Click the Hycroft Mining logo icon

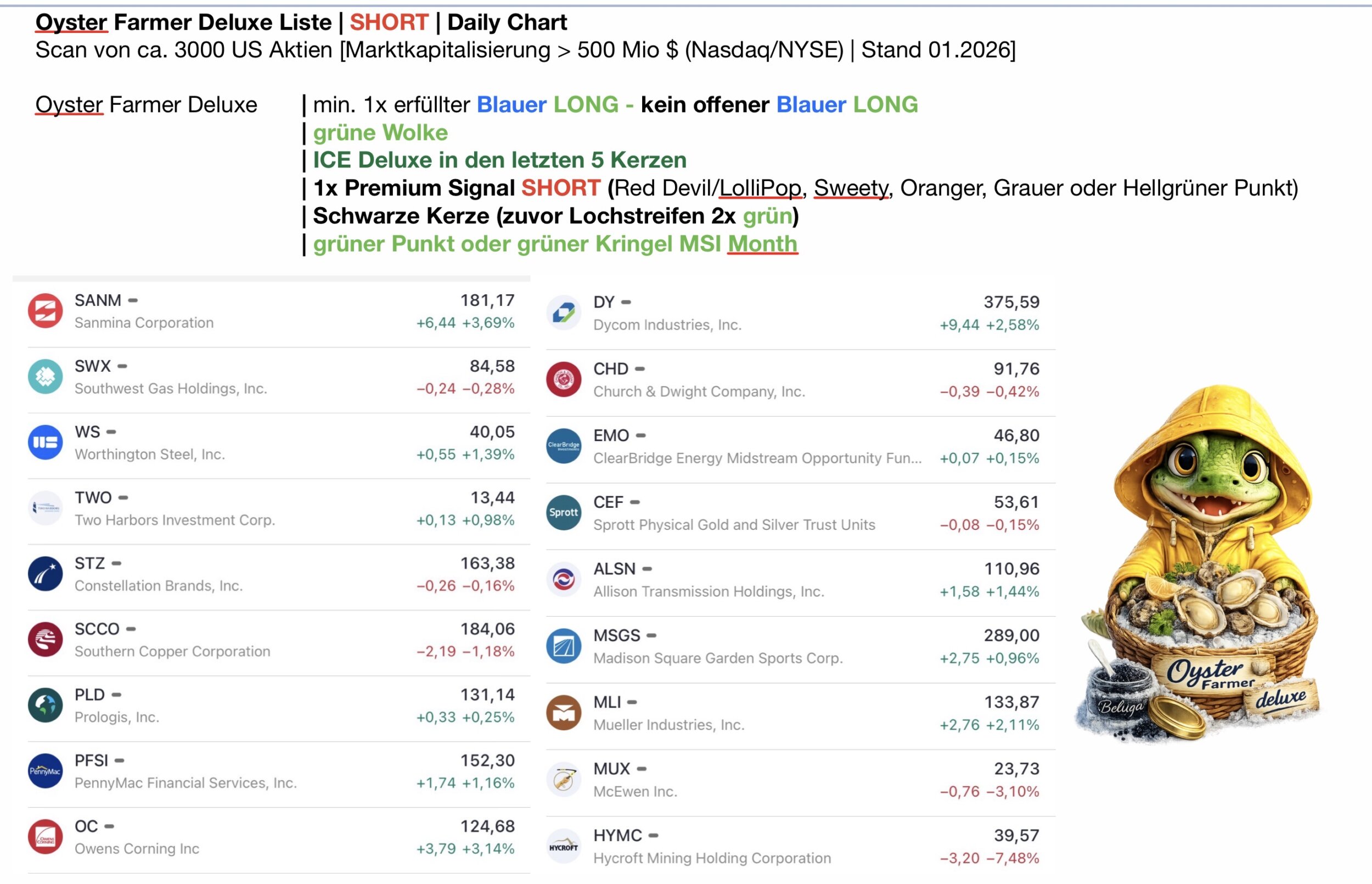tap(563, 847)
